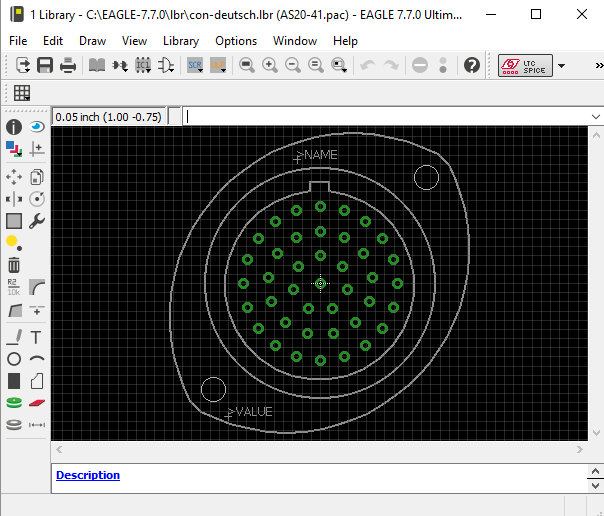Run a ULP with the ULP icon
This screenshot has height=516, width=604.
coord(218,65)
